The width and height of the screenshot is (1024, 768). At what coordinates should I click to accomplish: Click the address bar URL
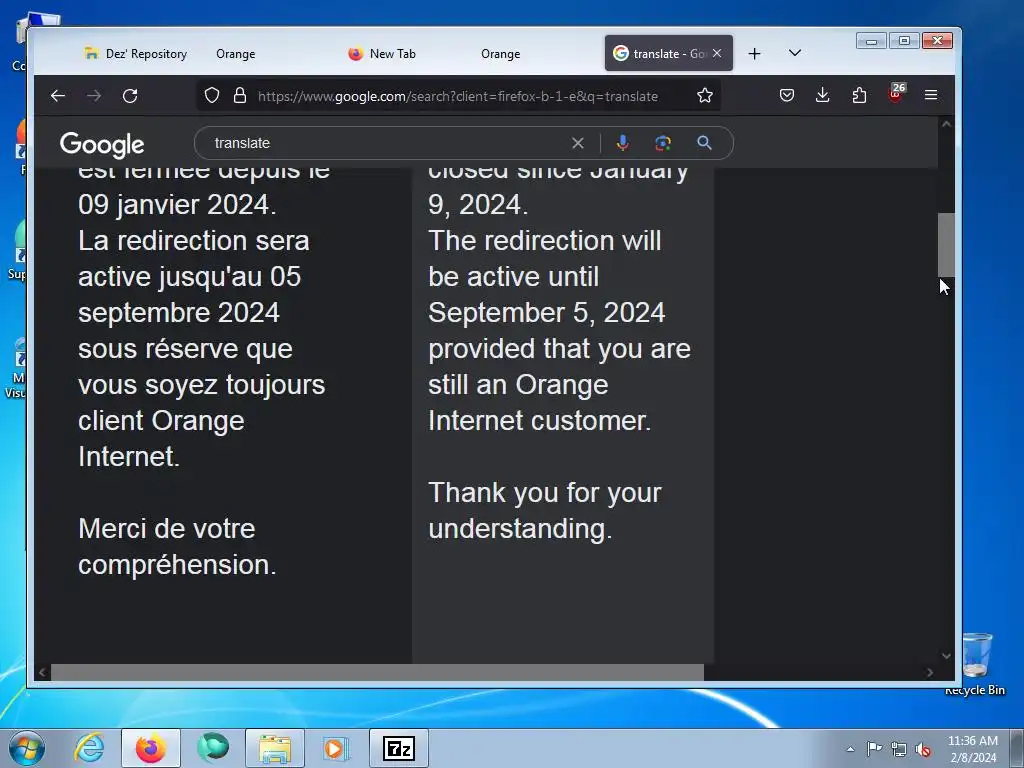click(458, 96)
